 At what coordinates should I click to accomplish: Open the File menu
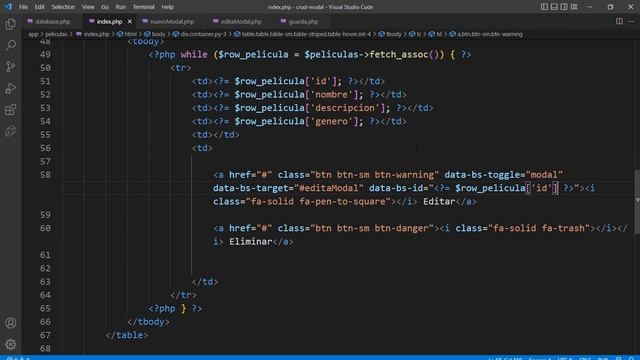23,7
